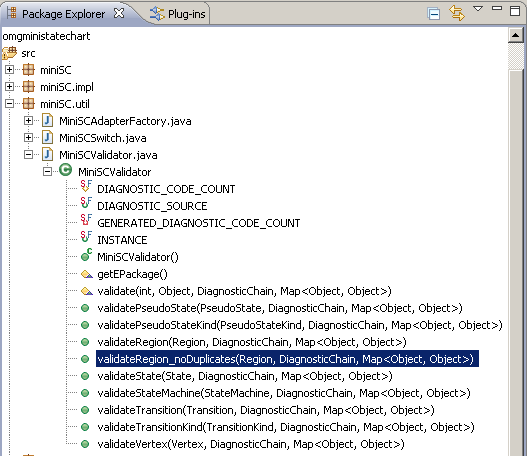Image resolution: width=527 pixels, height=456 pixels.
Task: Select the src source folder icon
Action: pos(9,53)
